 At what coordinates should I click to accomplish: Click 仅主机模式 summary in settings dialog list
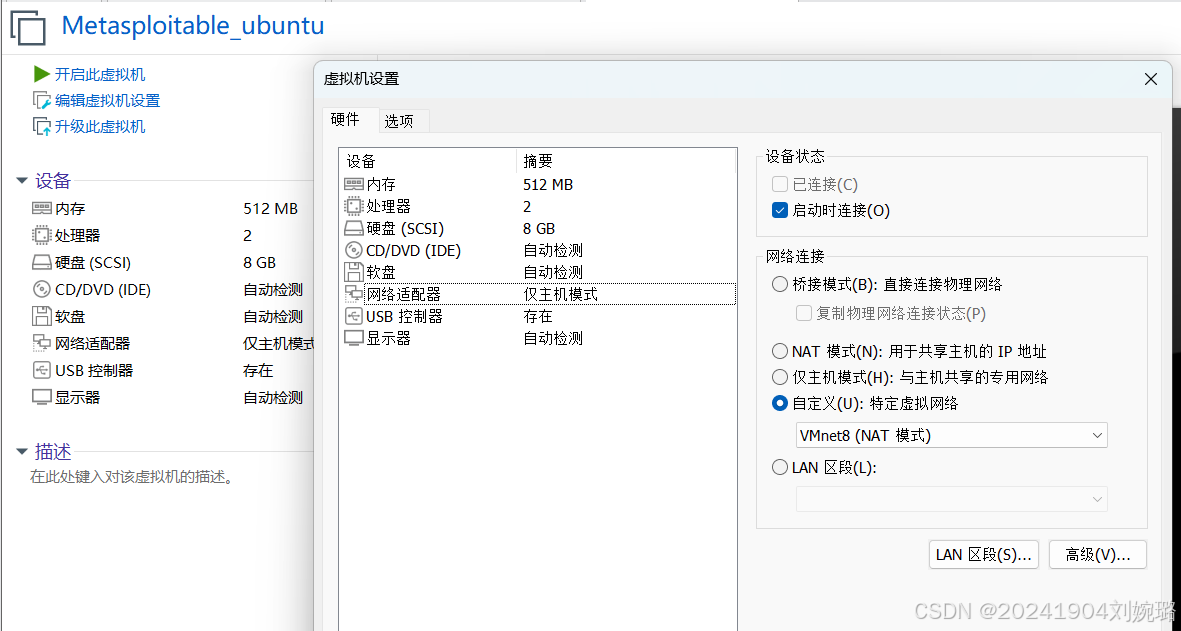(x=560, y=294)
